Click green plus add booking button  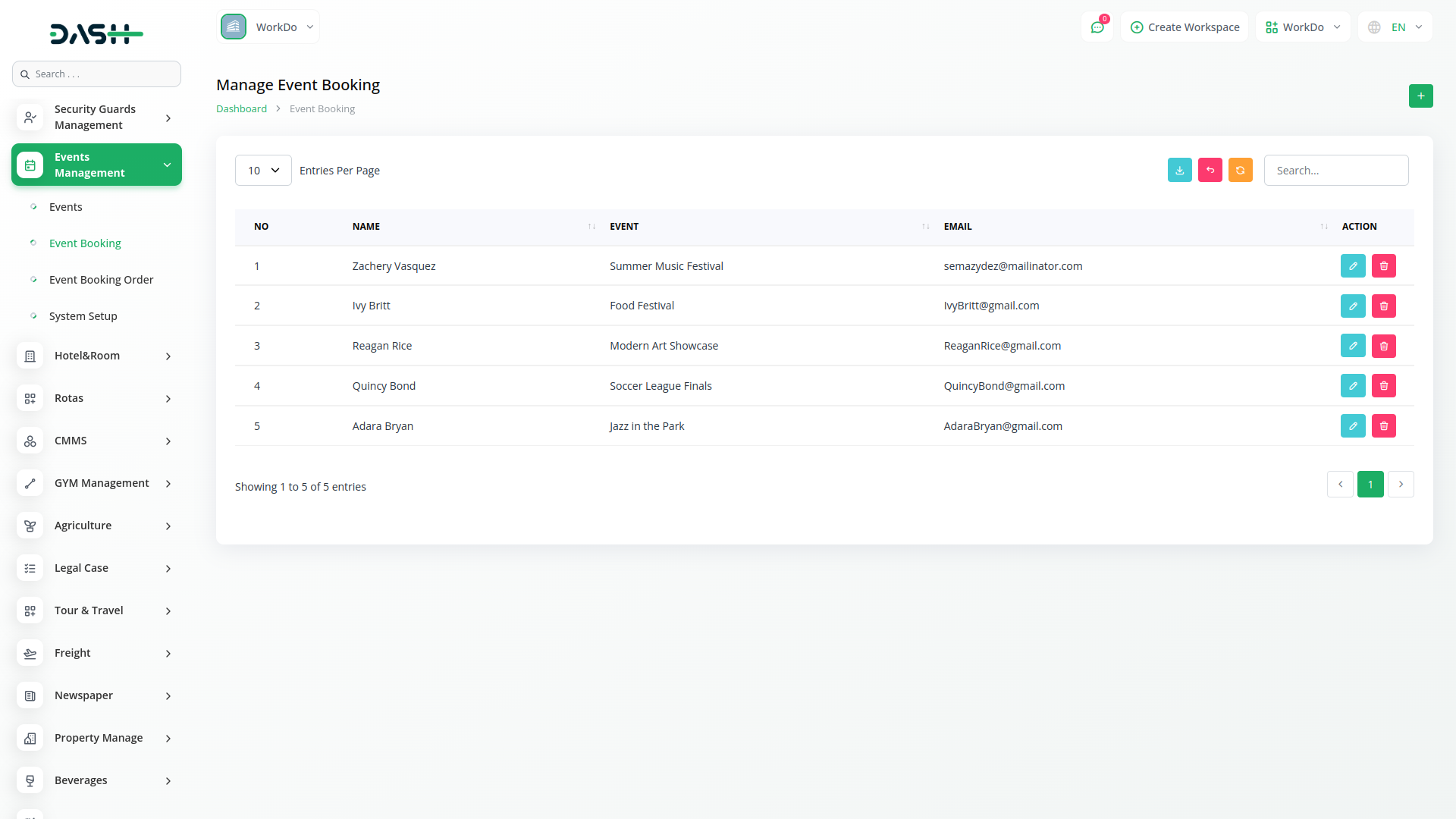[1421, 96]
